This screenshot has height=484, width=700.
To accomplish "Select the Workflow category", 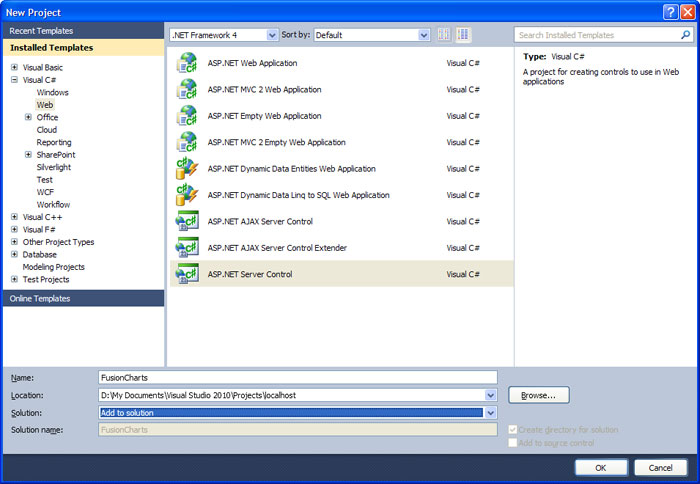I will [53, 204].
